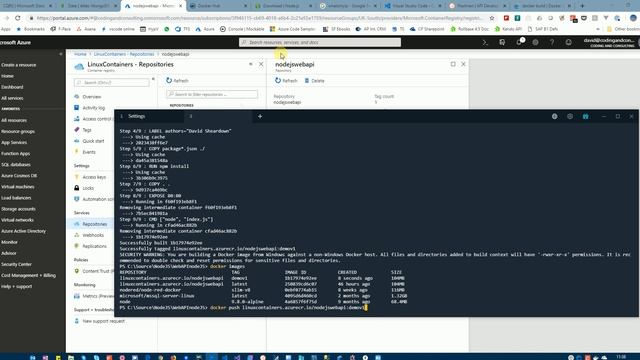
Task: Open Azure Cloud Shell from the top bar
Action: click(485, 42)
